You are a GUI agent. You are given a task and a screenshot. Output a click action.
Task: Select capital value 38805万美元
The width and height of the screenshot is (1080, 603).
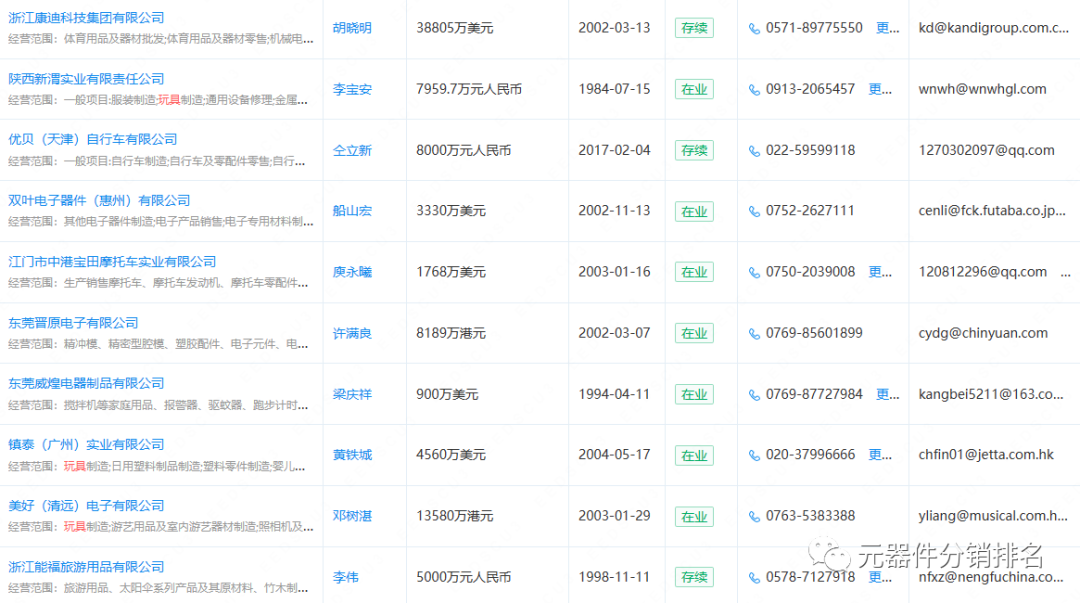click(x=455, y=28)
